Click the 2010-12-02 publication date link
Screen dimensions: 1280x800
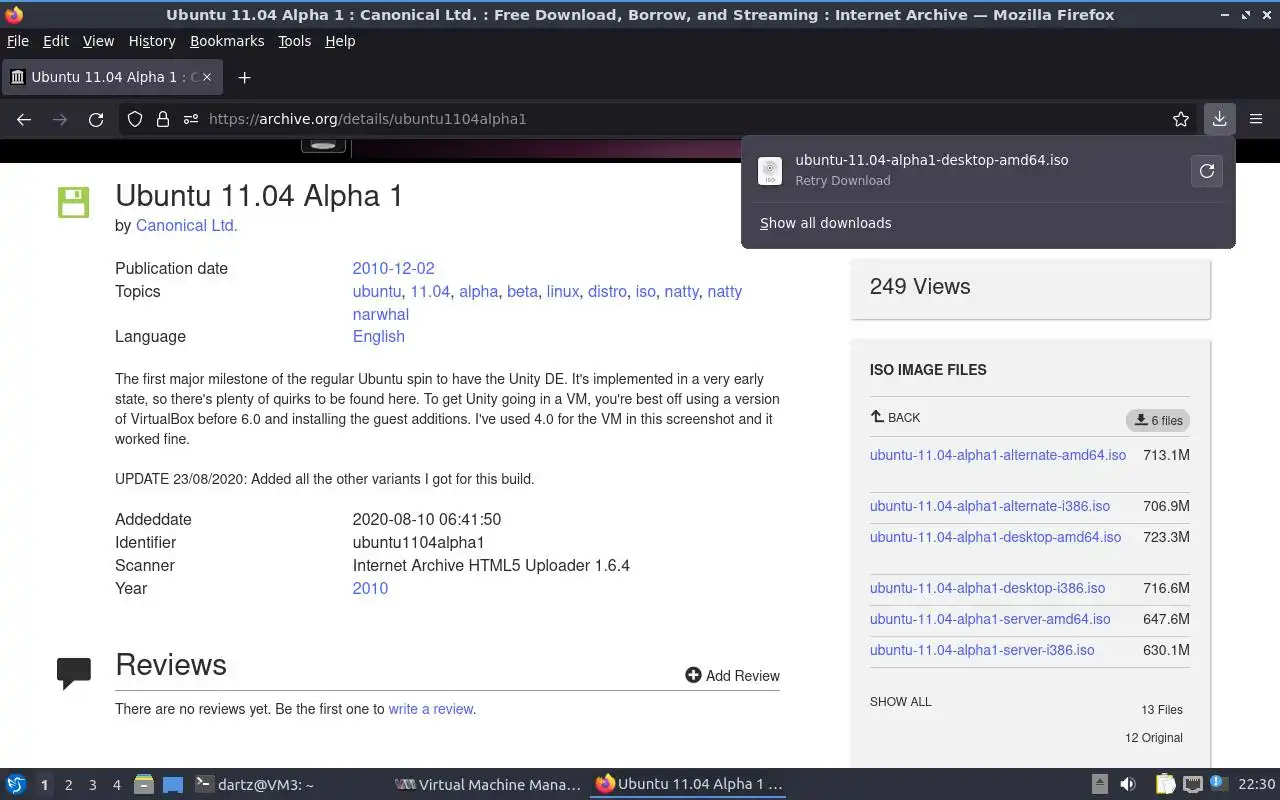point(393,268)
